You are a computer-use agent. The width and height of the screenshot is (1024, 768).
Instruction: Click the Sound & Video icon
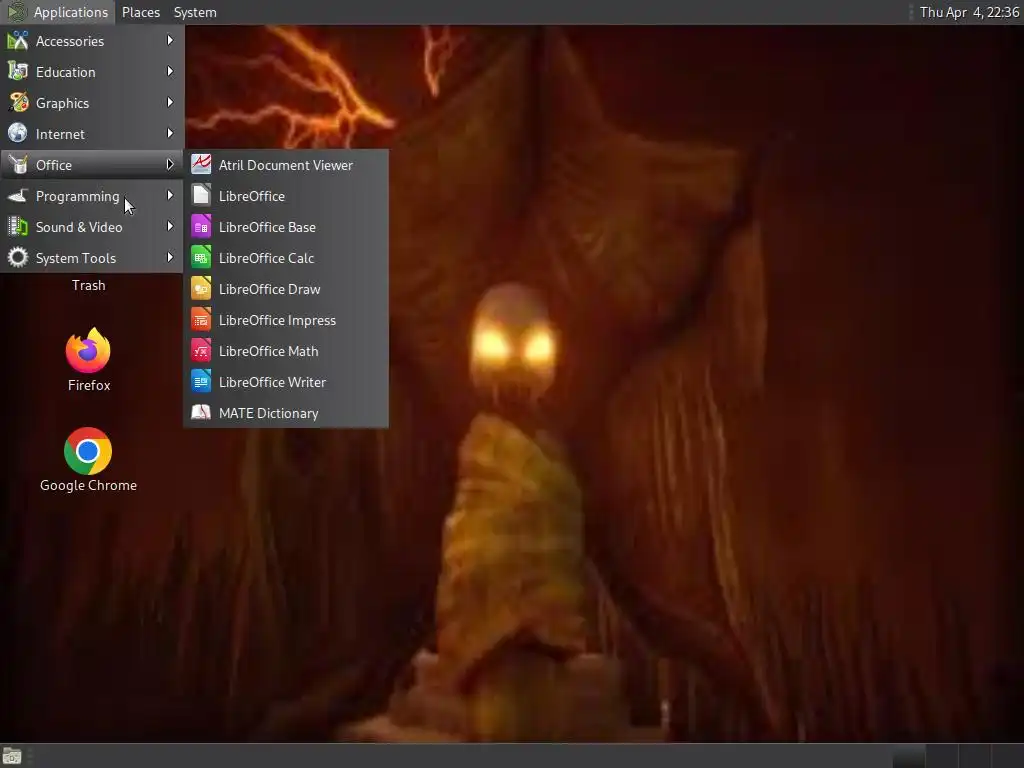click(x=18, y=227)
